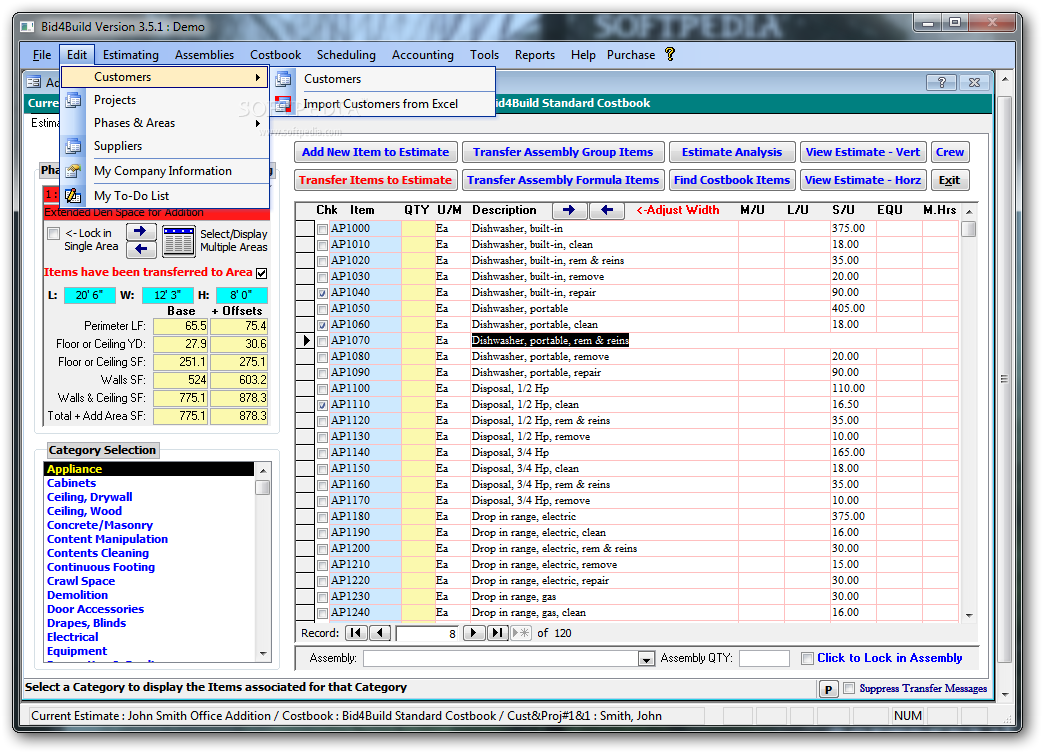Click Transfer Items to Estimate button
Viewport: 1043px width, 753px height.
pyautogui.click(x=376, y=180)
